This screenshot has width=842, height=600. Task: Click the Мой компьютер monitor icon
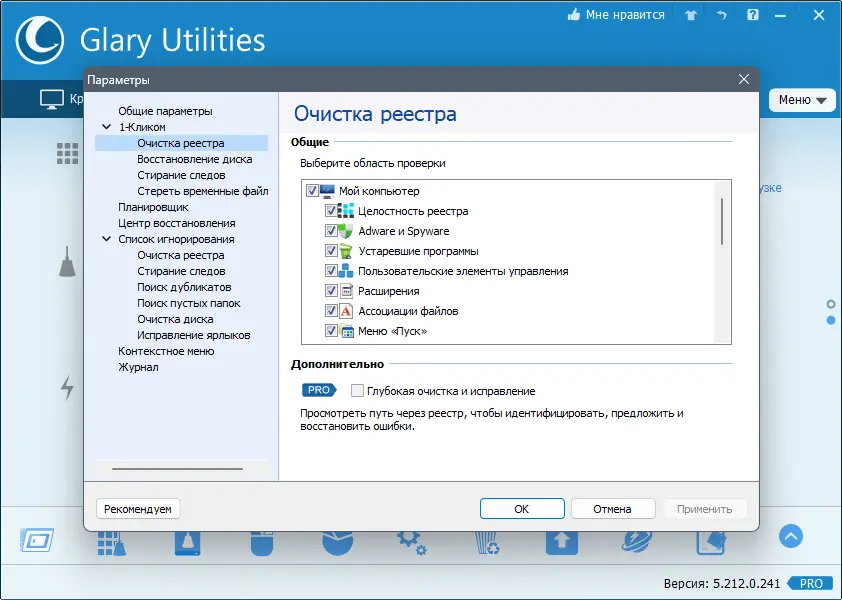click(327, 191)
